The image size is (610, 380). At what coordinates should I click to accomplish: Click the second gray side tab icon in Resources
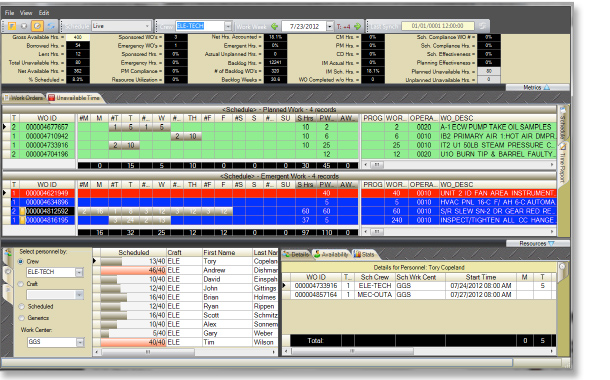coord(7,272)
